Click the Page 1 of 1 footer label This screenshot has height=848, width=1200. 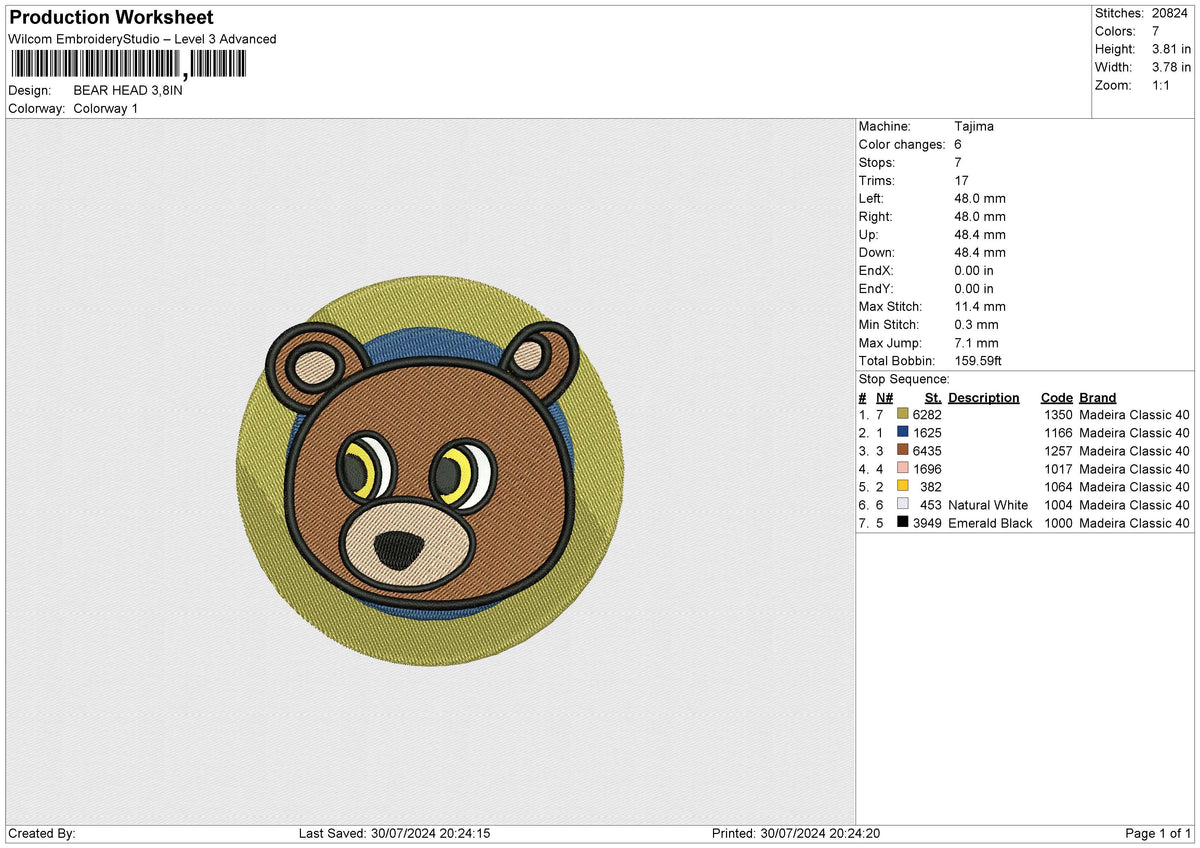1158,834
